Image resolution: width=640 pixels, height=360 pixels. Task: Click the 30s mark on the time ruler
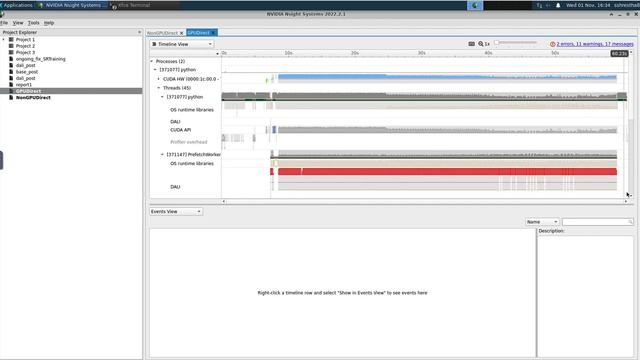422,53
